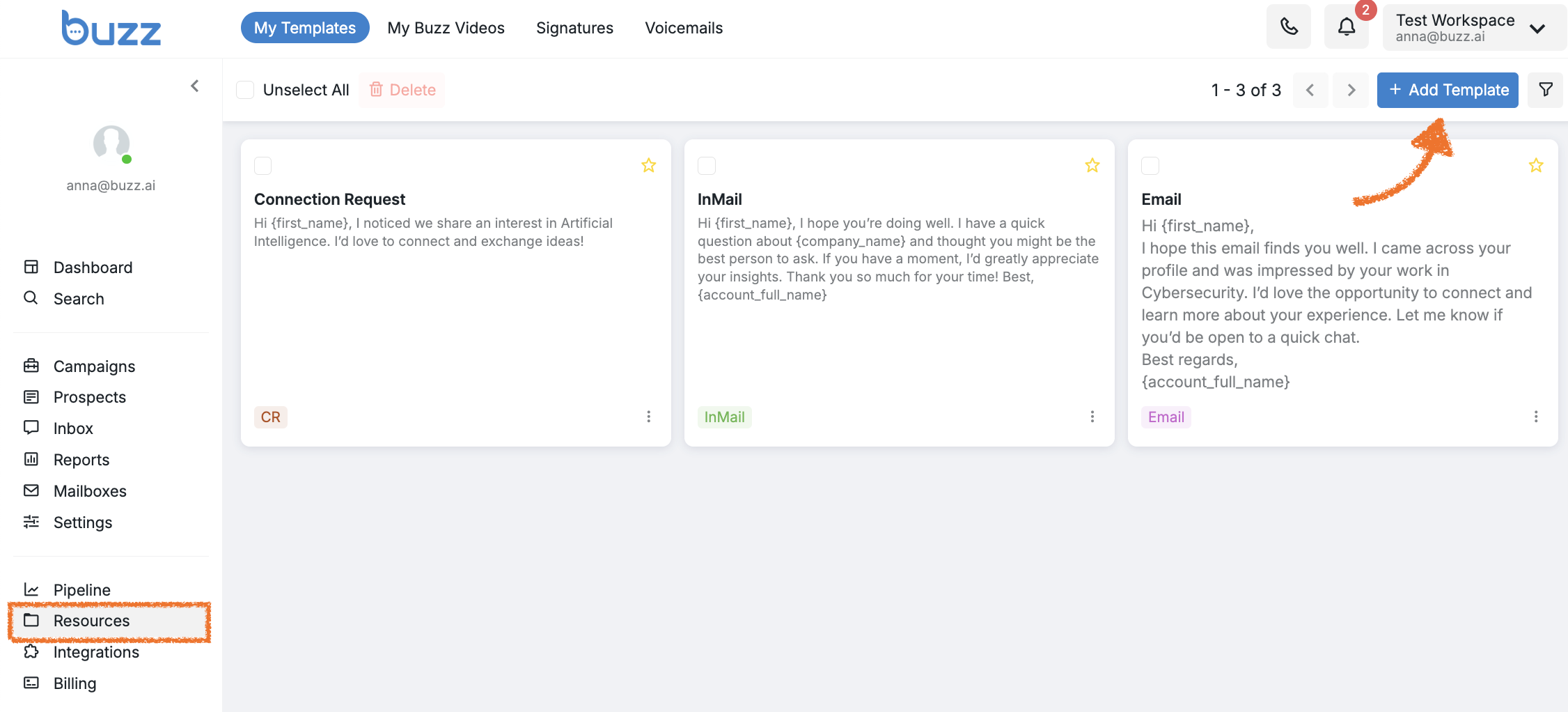Image resolution: width=1568 pixels, height=712 pixels.
Task: Switch to the Signatures tab
Action: pos(574,28)
